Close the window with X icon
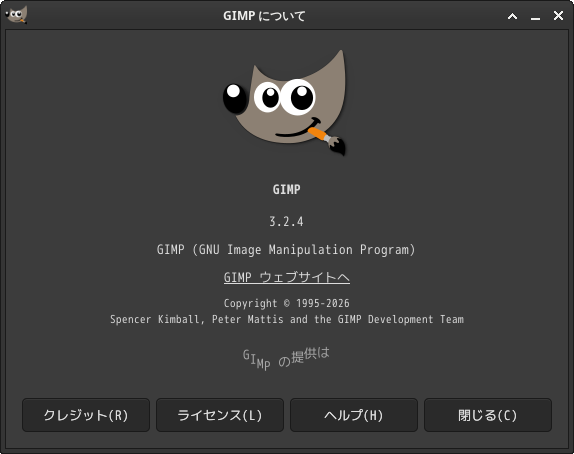This screenshot has width=574, height=454. pos(558,16)
